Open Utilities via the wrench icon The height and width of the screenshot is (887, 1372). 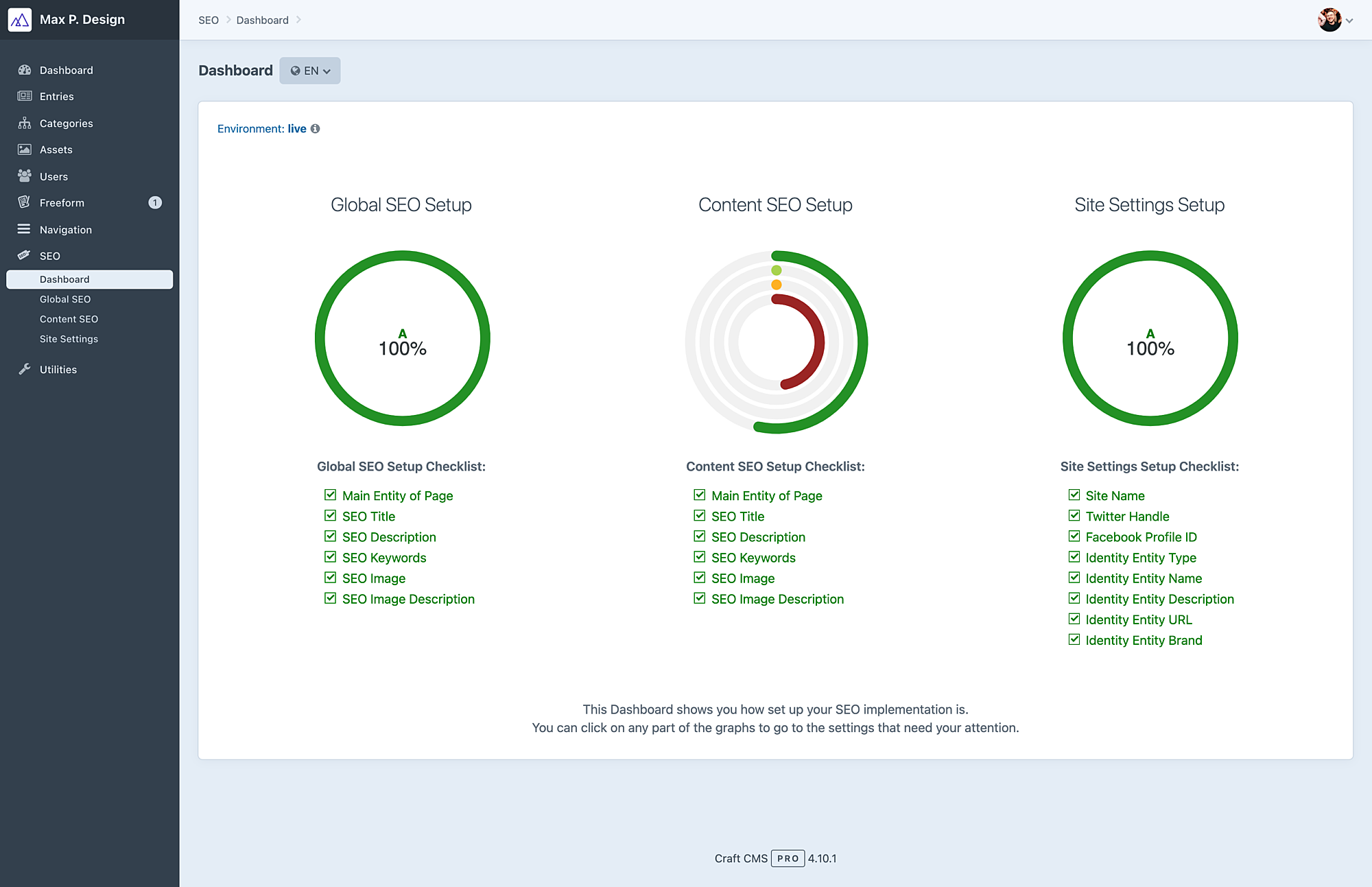[25, 369]
